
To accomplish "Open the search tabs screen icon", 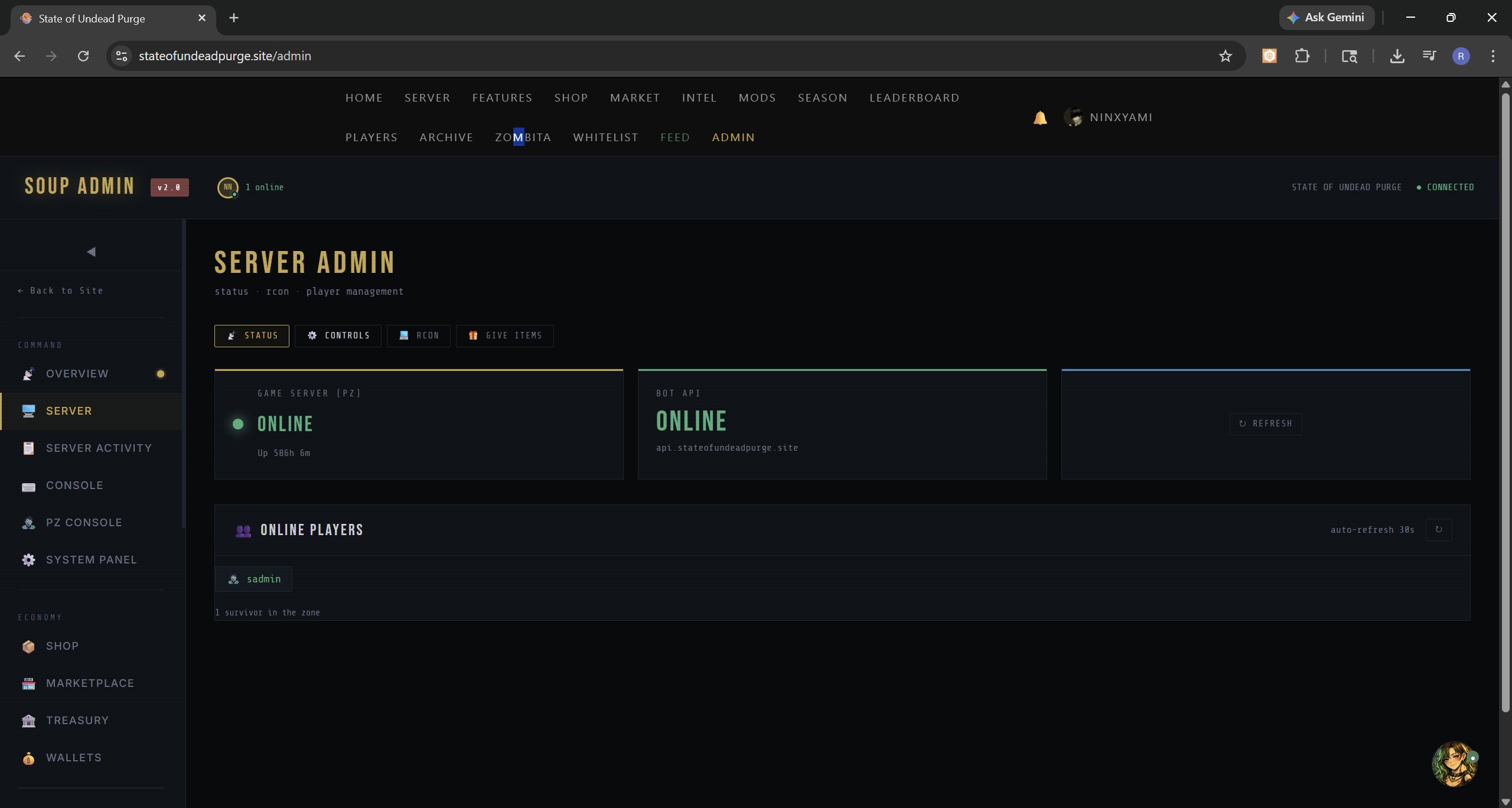I will click(1349, 56).
